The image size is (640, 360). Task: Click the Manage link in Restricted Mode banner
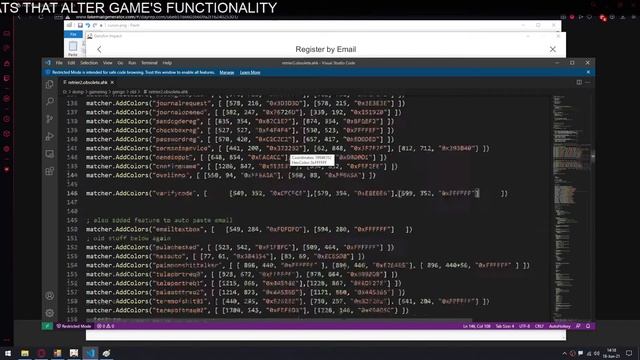coord(227,72)
